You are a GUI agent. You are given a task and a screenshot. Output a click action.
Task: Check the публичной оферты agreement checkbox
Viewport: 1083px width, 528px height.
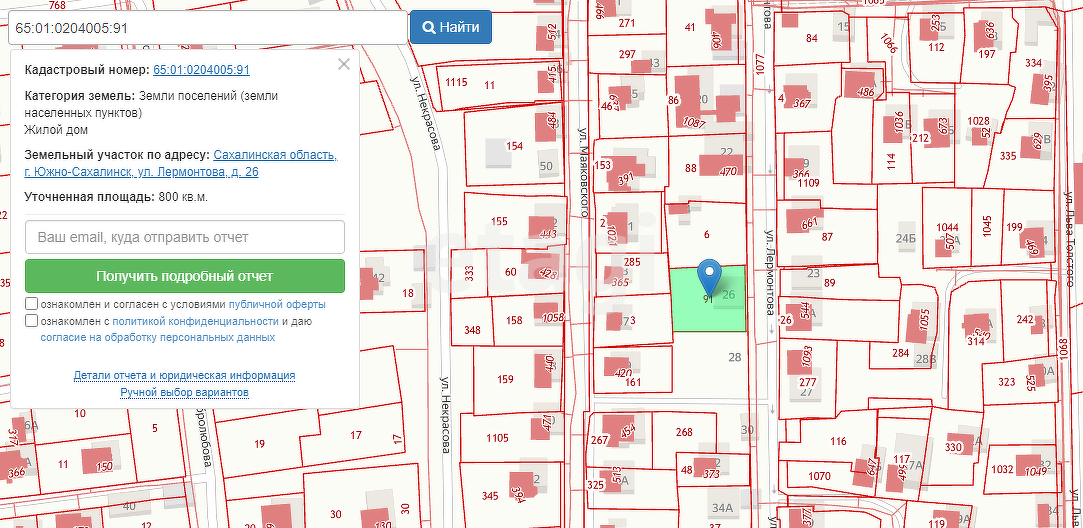click(x=32, y=304)
